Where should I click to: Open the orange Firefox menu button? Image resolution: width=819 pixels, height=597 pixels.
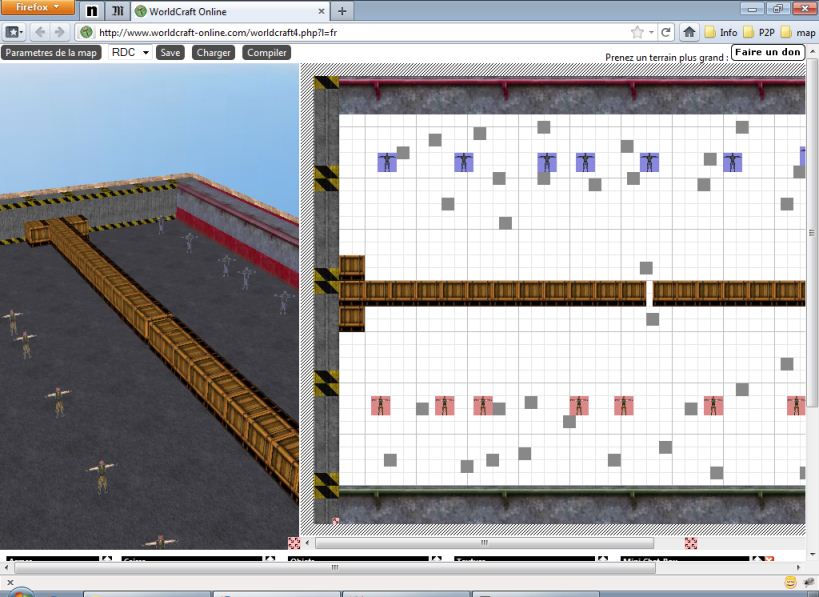(37, 7)
